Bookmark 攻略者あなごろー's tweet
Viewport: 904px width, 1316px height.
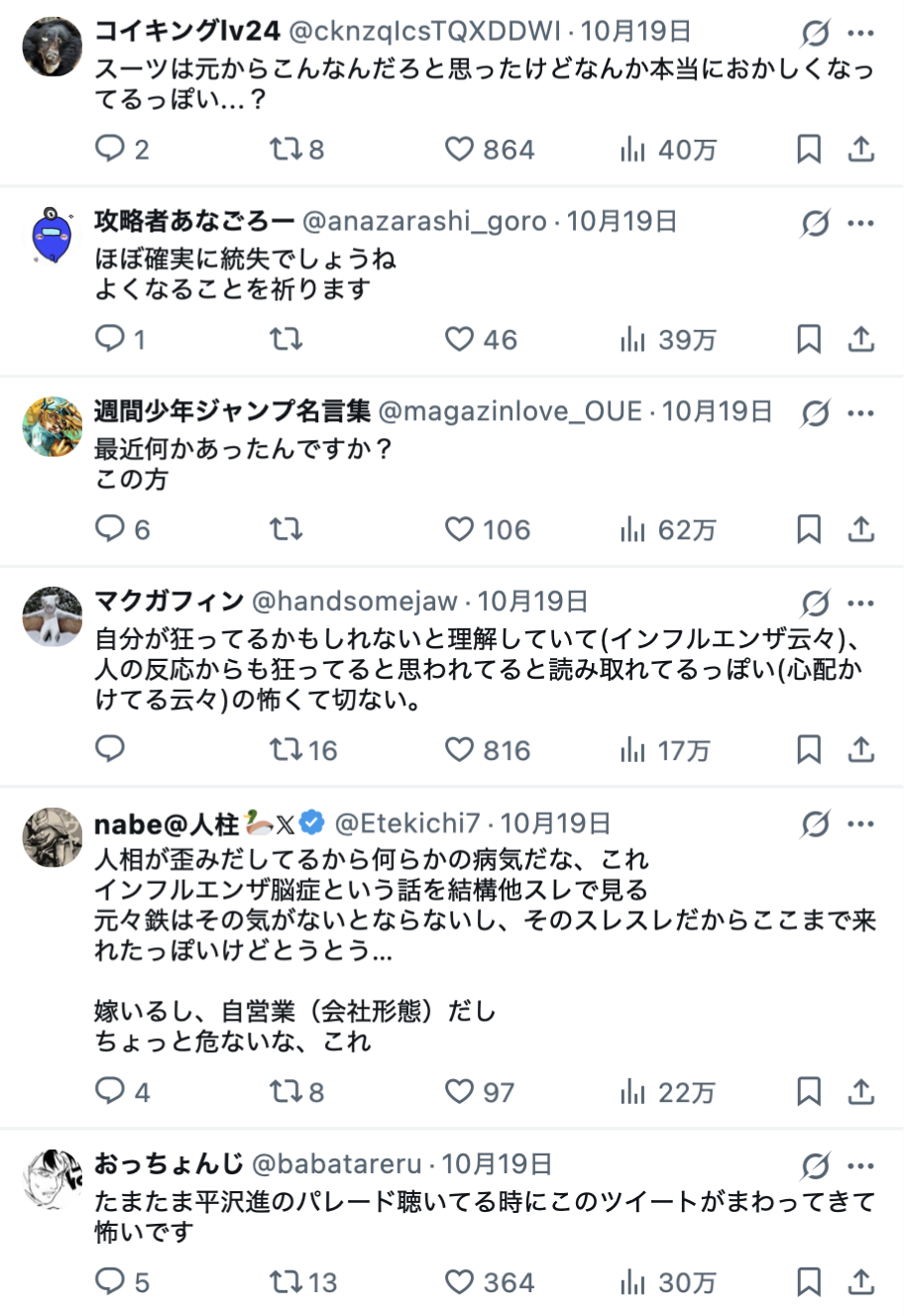click(x=809, y=339)
